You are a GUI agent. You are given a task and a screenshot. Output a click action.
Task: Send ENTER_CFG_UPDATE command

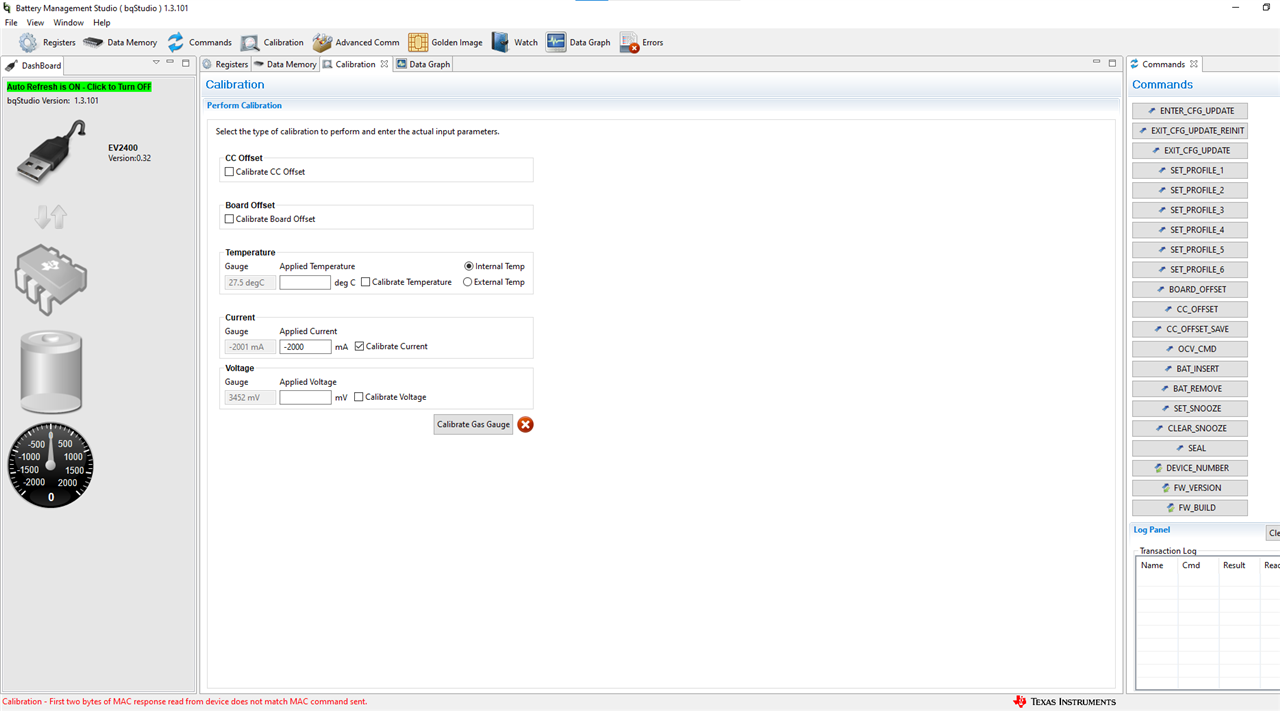point(1190,111)
